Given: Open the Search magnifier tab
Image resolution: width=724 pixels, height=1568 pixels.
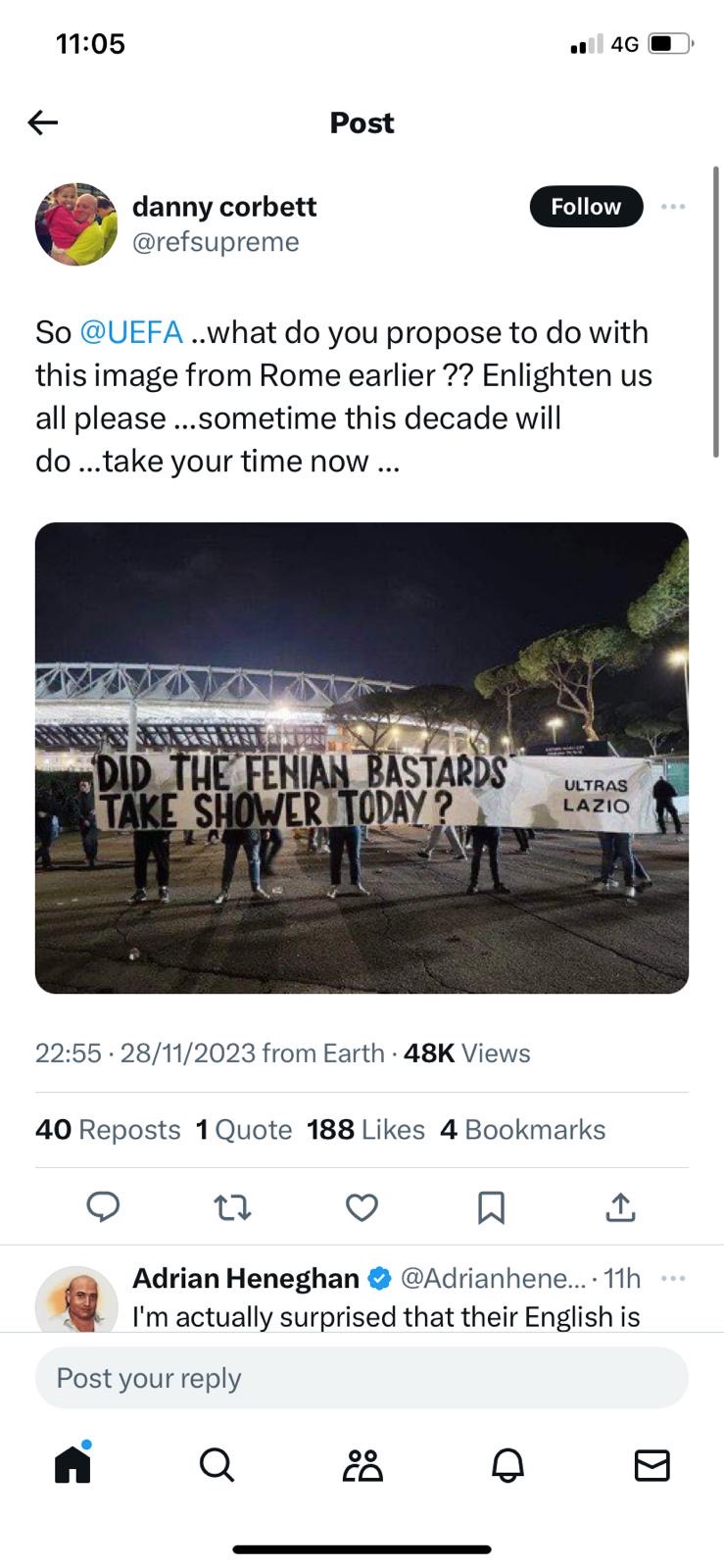Looking at the screenshot, I should 217,1465.
